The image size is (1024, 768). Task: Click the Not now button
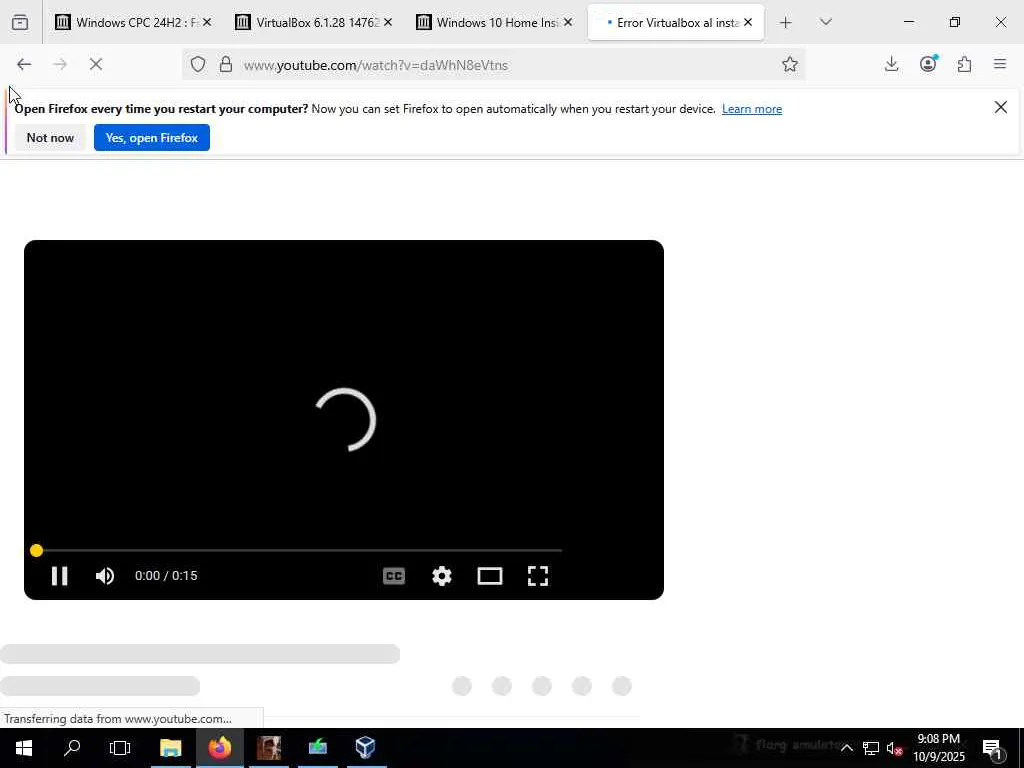50,138
